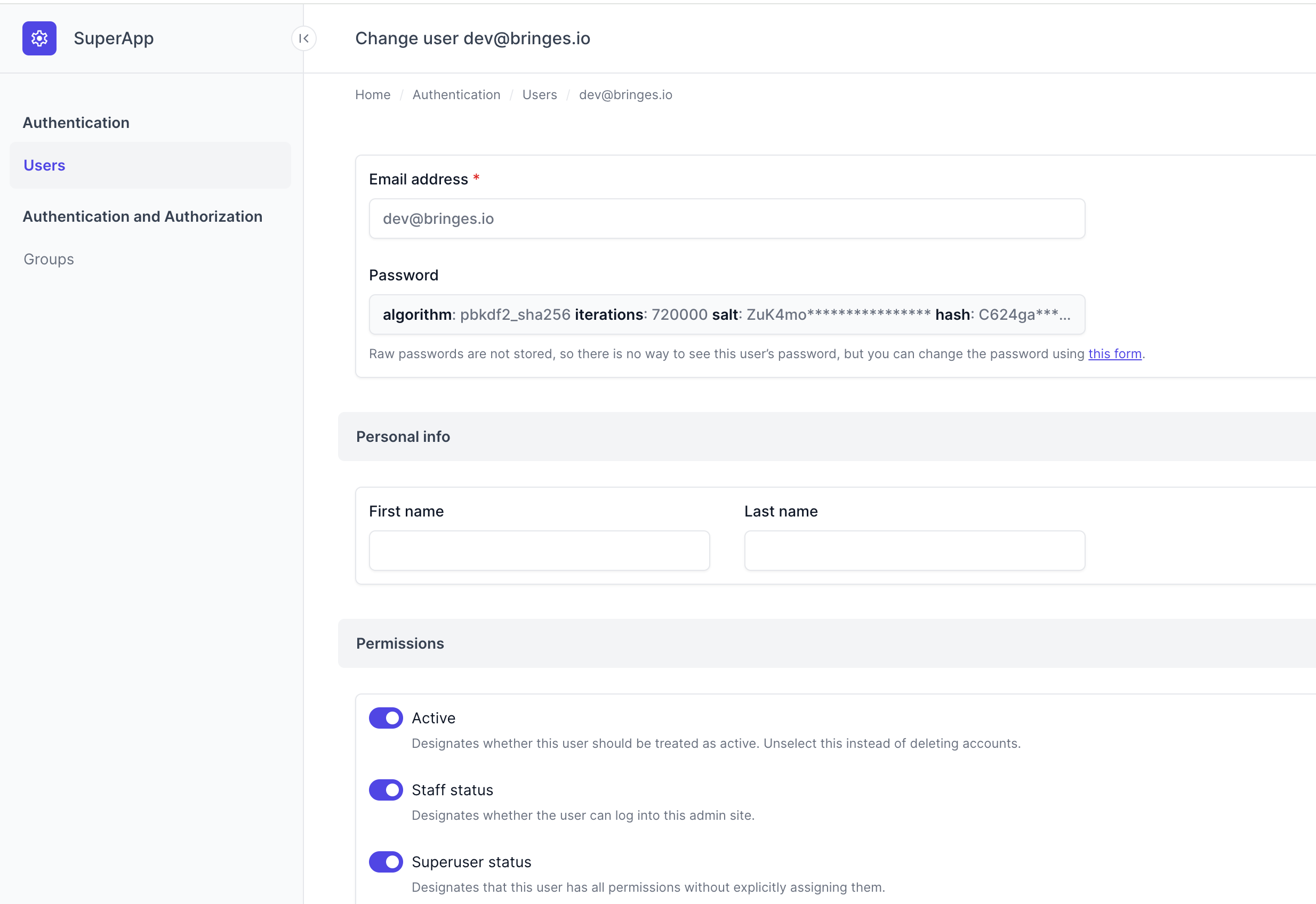The width and height of the screenshot is (1316, 904).
Task: Click the password hash display box
Action: coord(726,314)
